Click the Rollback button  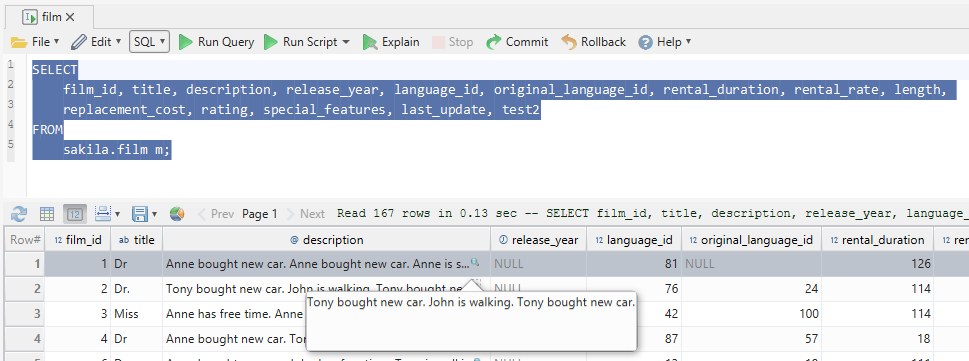point(593,42)
